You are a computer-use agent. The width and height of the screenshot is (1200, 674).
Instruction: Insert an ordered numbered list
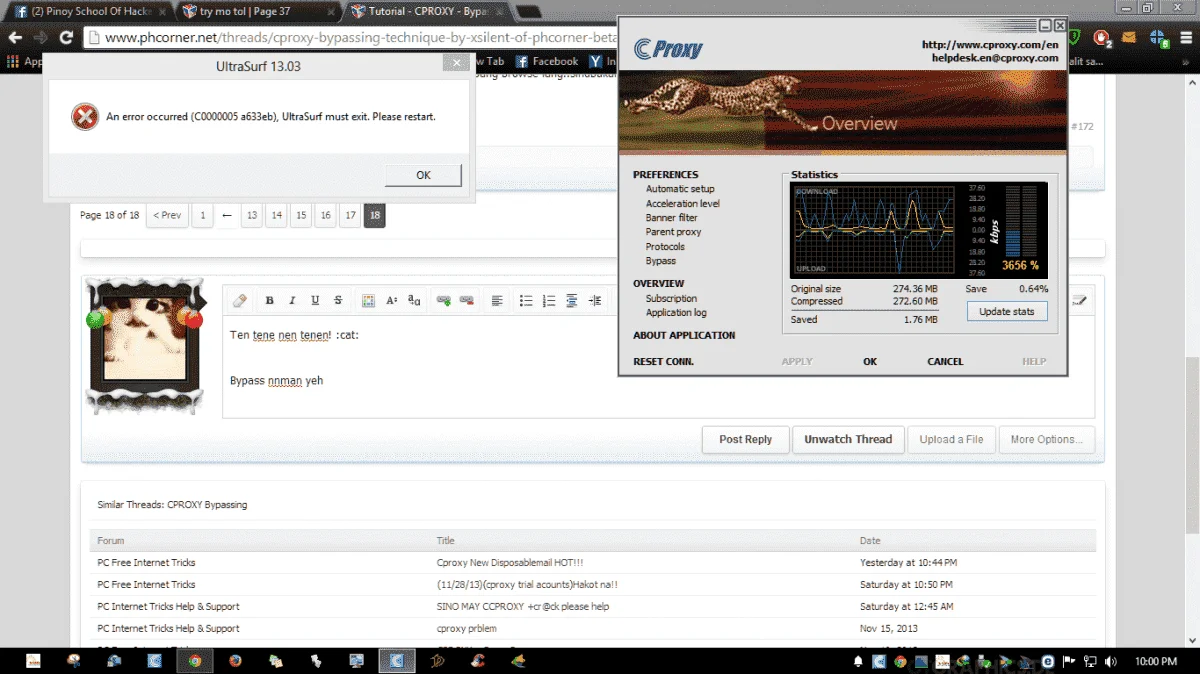549,300
